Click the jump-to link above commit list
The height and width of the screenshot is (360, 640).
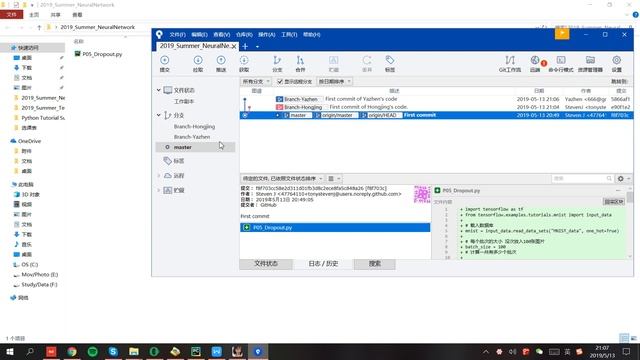619,82
